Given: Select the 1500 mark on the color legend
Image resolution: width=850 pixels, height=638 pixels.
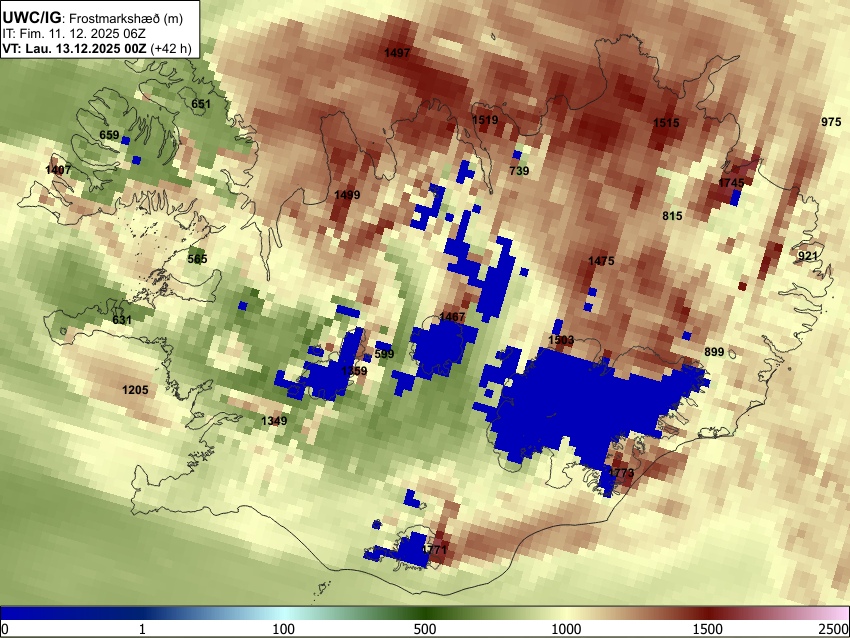Looking at the screenshot, I should (x=708, y=629).
